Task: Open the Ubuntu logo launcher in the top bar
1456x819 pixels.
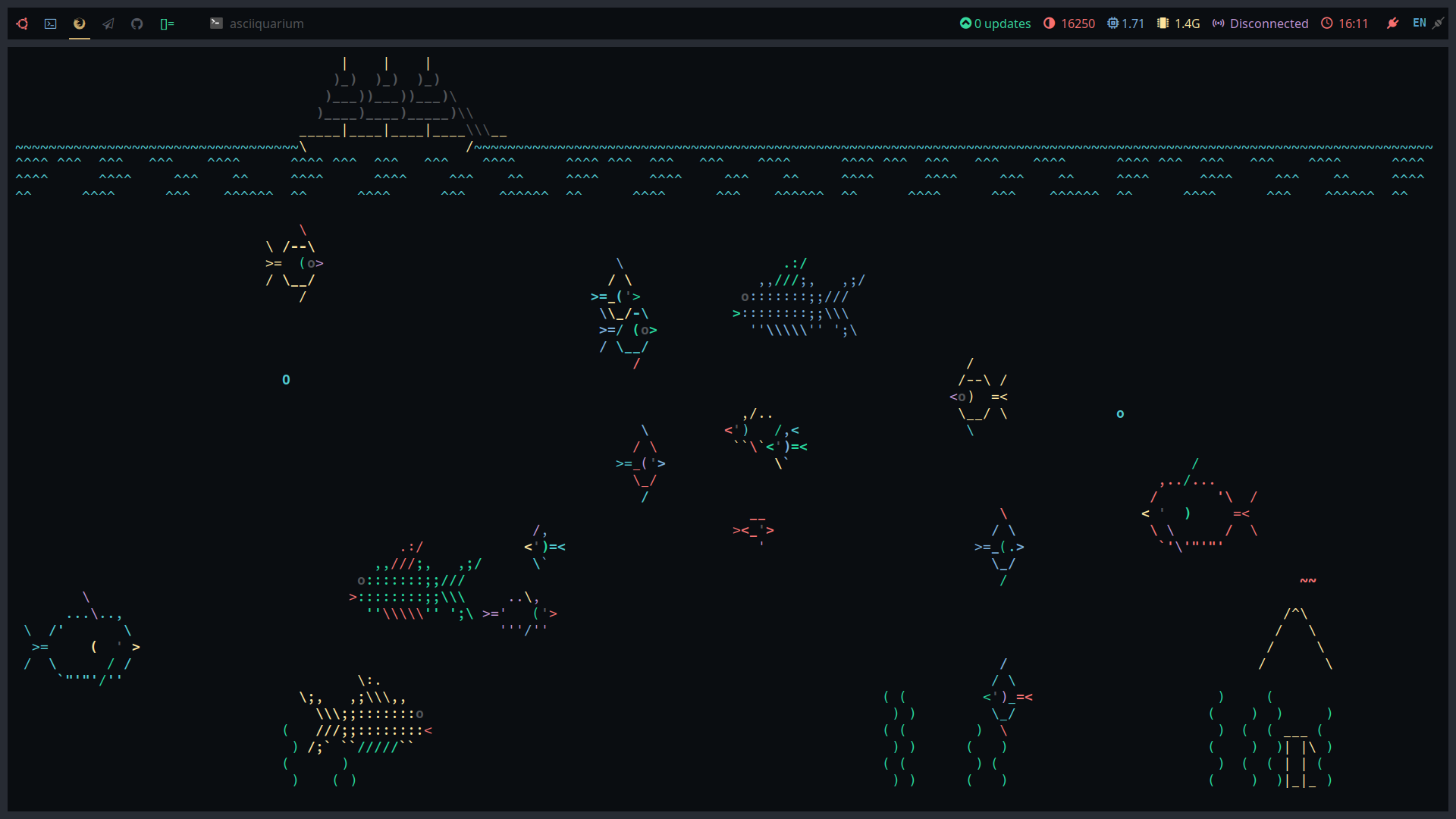Action: point(22,24)
